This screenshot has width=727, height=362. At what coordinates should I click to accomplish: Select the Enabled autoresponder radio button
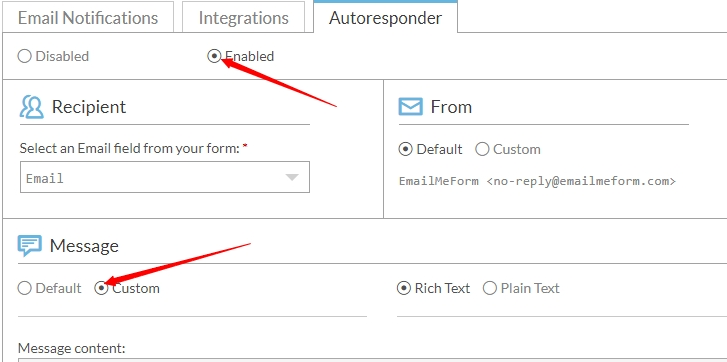[x=214, y=57]
